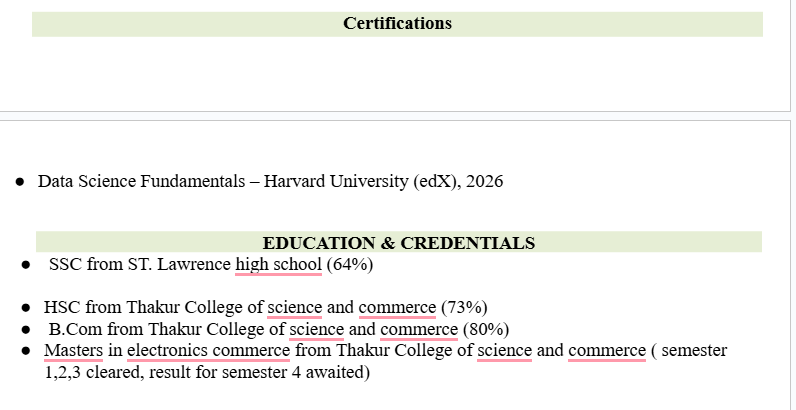Click the EDUCATION & CREDENTIALS heading

[x=398, y=243]
